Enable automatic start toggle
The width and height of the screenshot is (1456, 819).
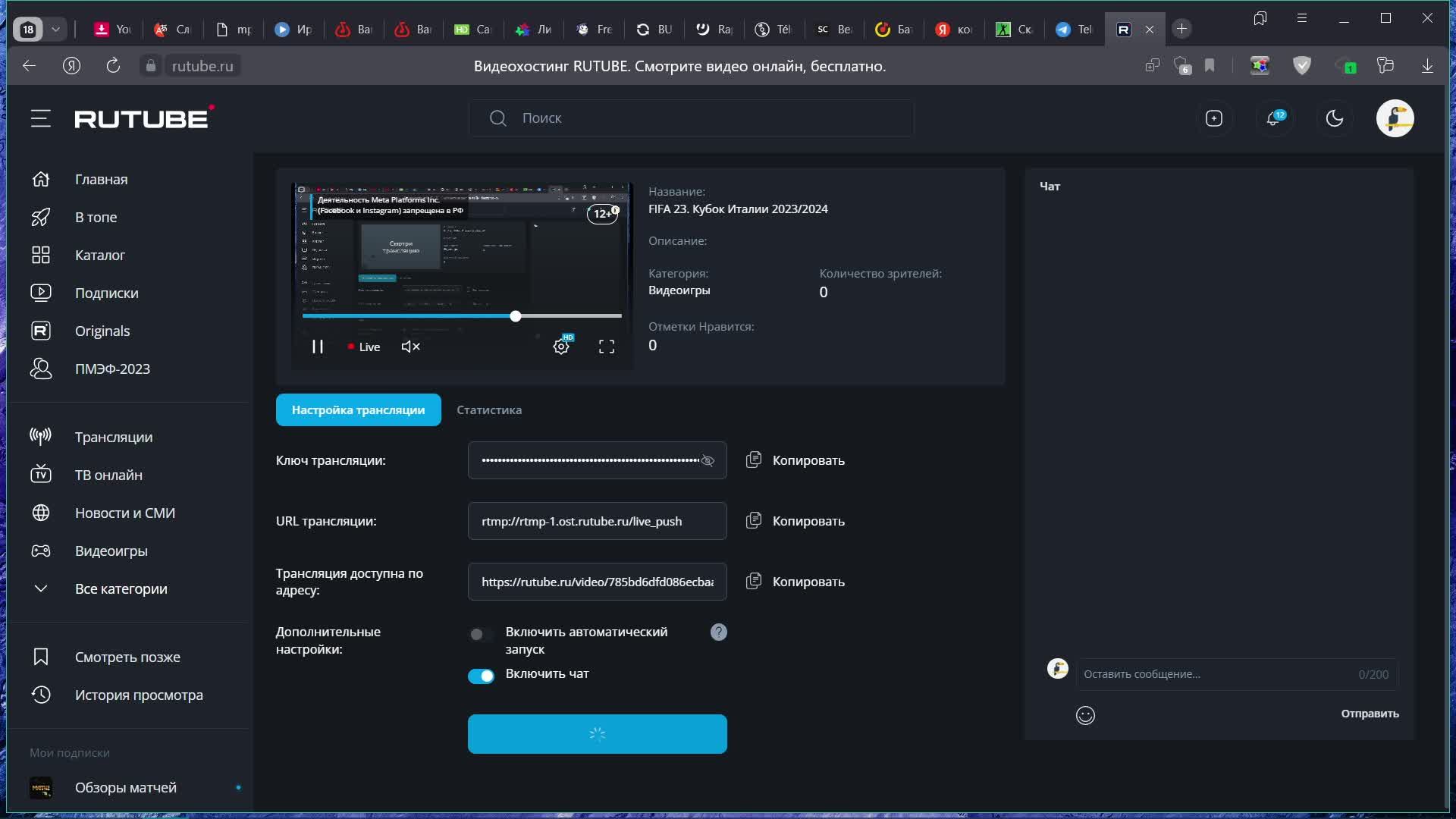(x=481, y=635)
